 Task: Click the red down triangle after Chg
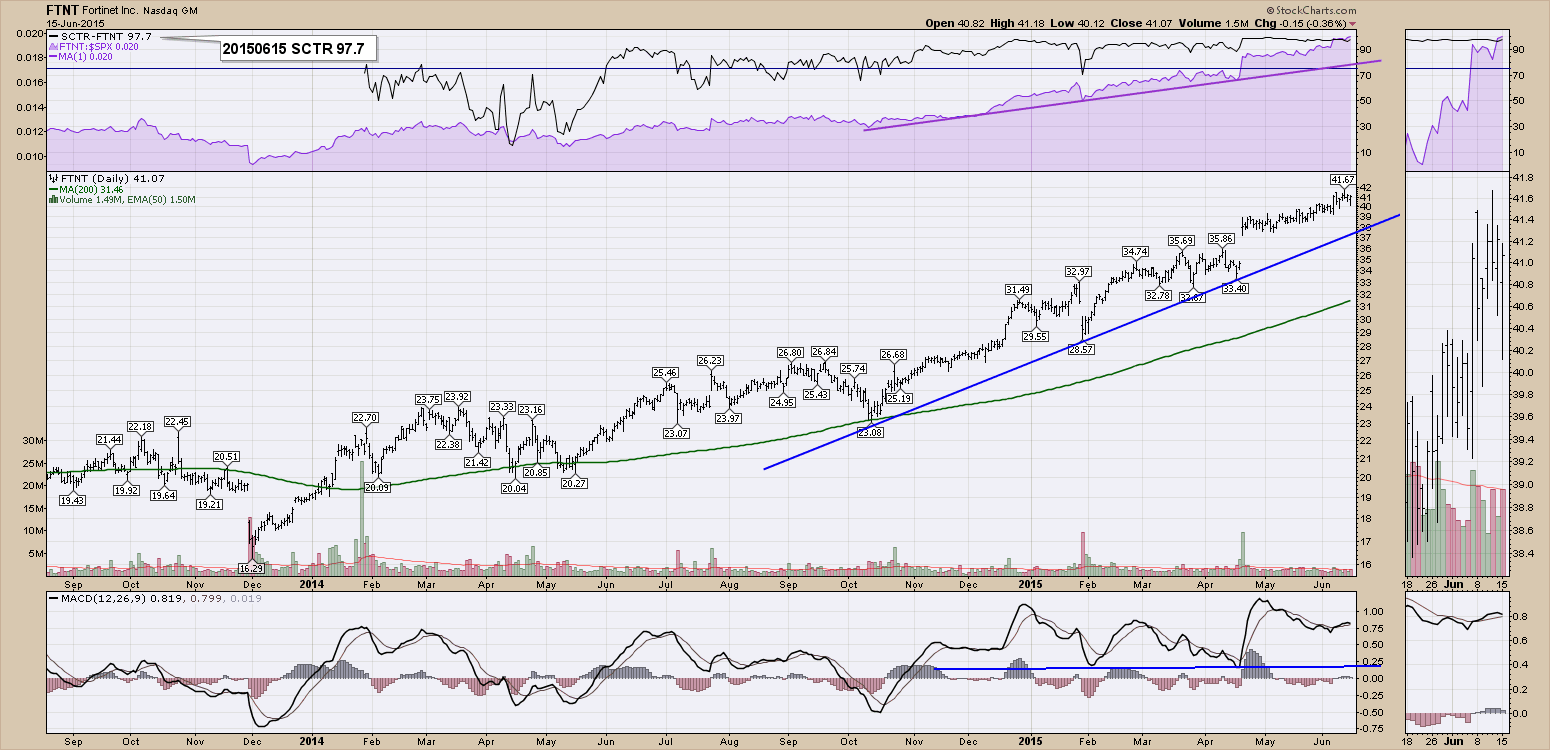[1353, 23]
